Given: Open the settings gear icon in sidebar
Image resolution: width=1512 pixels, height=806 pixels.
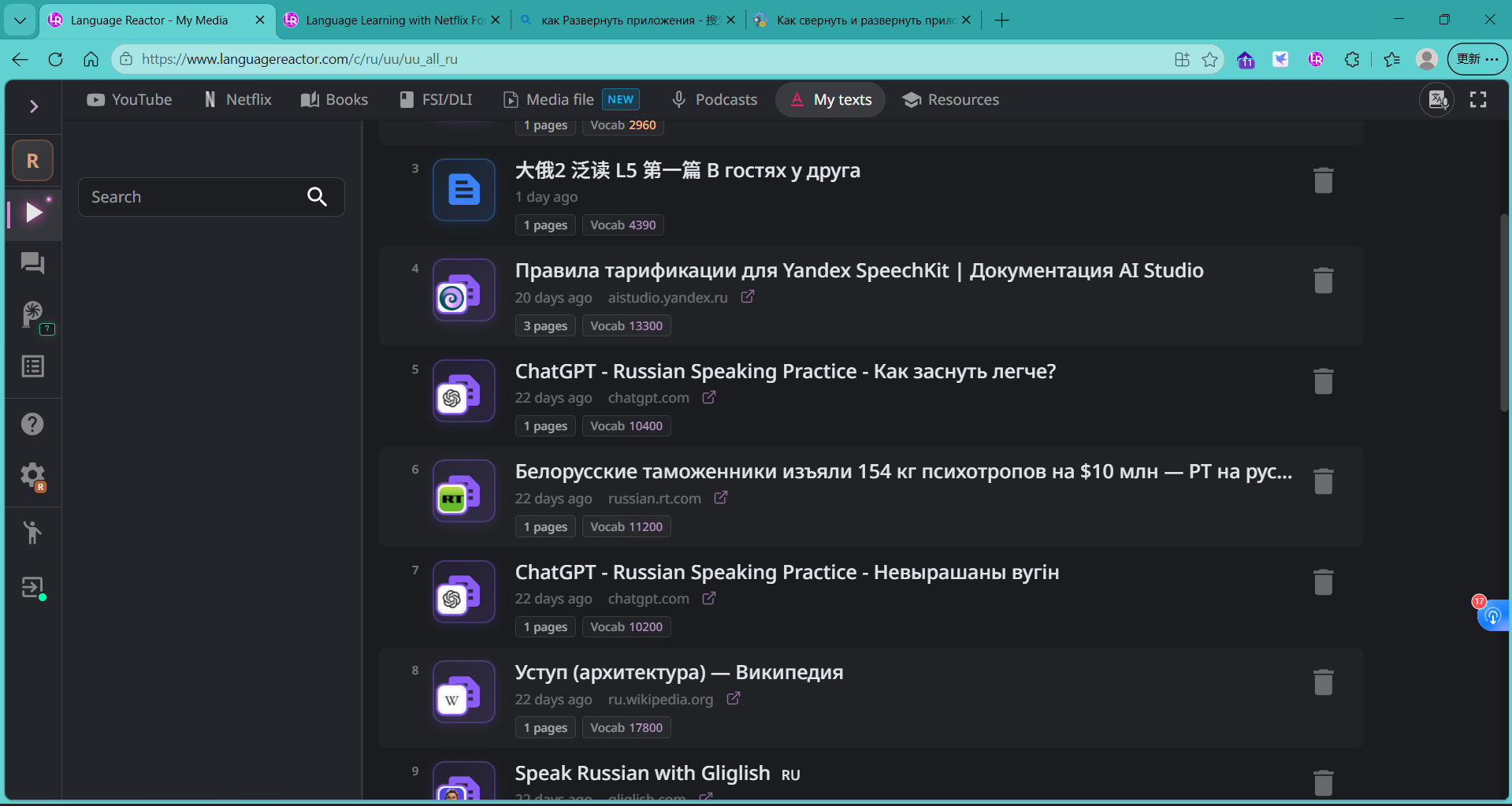Looking at the screenshot, I should [32, 475].
